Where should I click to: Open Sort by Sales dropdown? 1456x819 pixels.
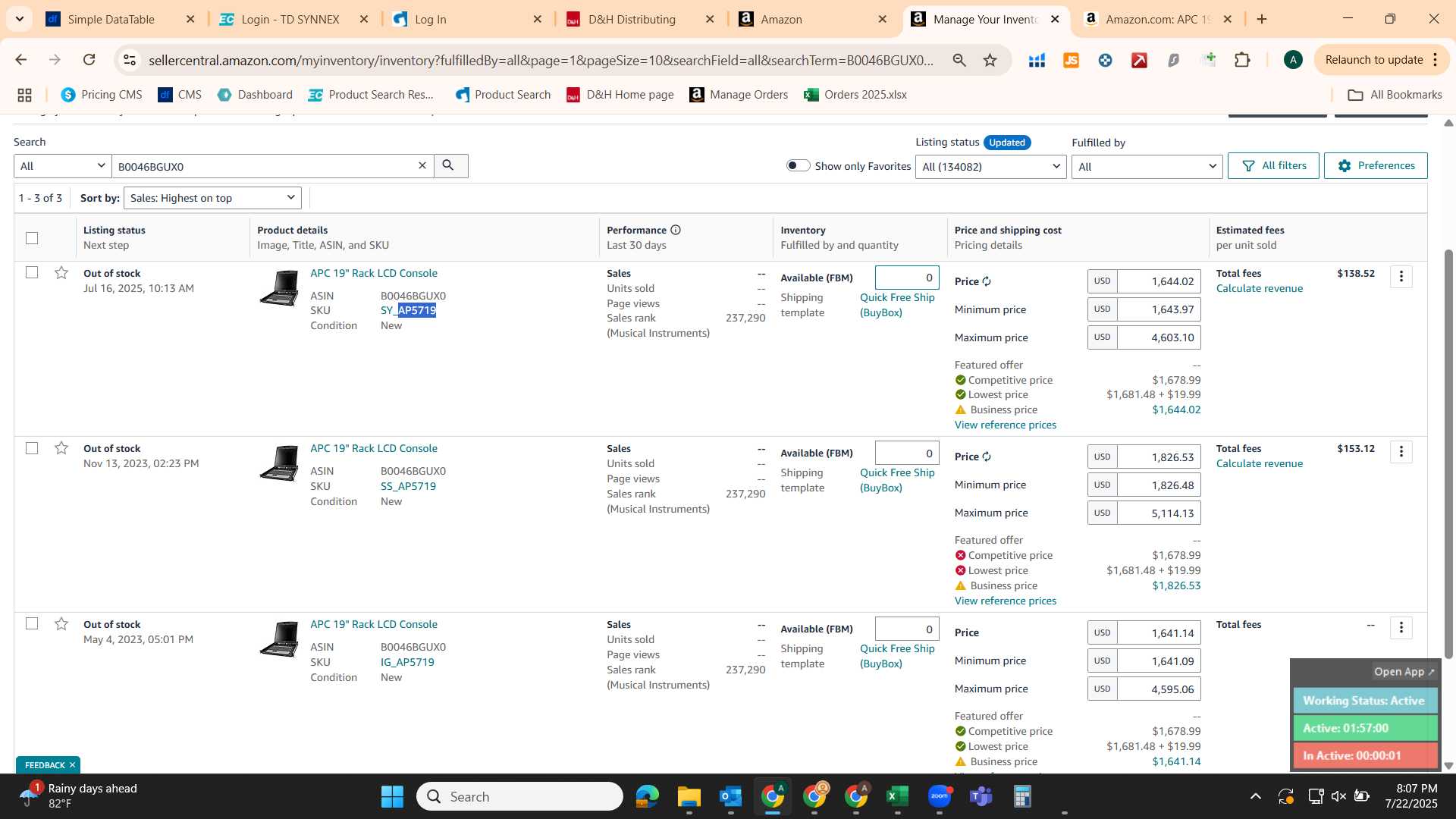(212, 198)
